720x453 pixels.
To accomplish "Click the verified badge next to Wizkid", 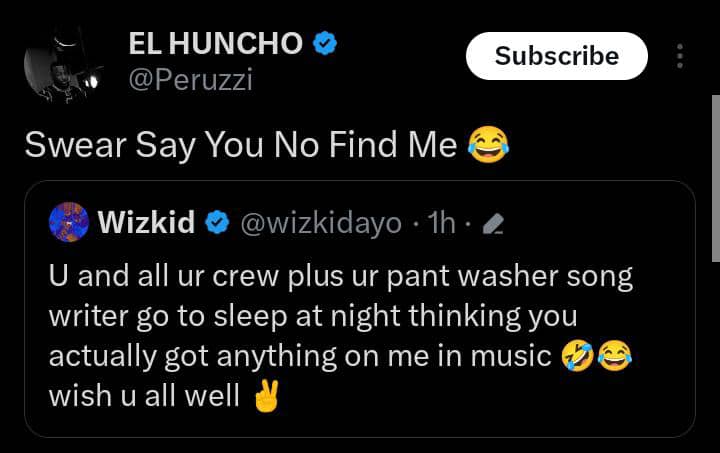I will (x=216, y=223).
